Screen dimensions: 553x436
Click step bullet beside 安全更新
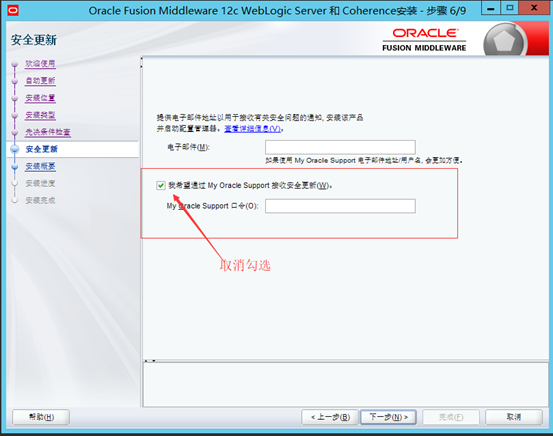pyautogui.click(x=14, y=150)
